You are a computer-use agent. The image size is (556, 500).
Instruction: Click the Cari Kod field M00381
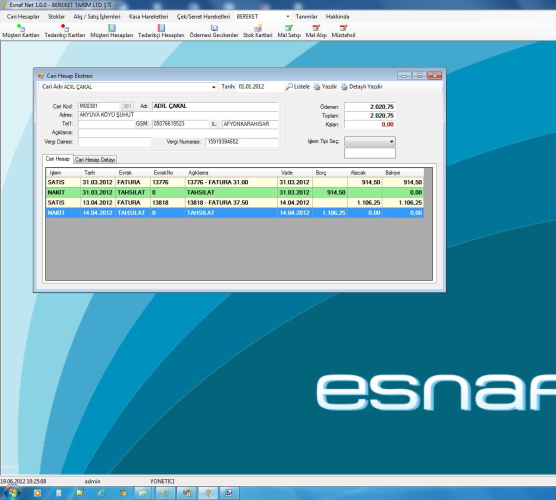click(x=99, y=106)
